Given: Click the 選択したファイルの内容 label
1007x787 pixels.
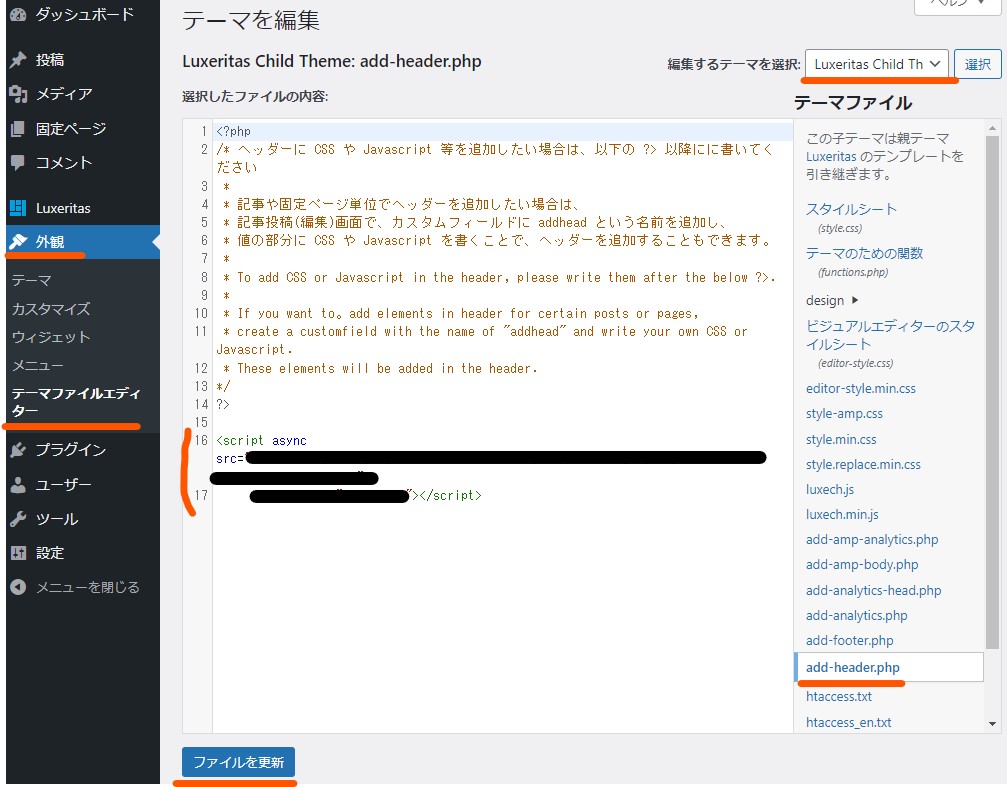Looking at the screenshot, I should pyautogui.click(x=255, y=96).
